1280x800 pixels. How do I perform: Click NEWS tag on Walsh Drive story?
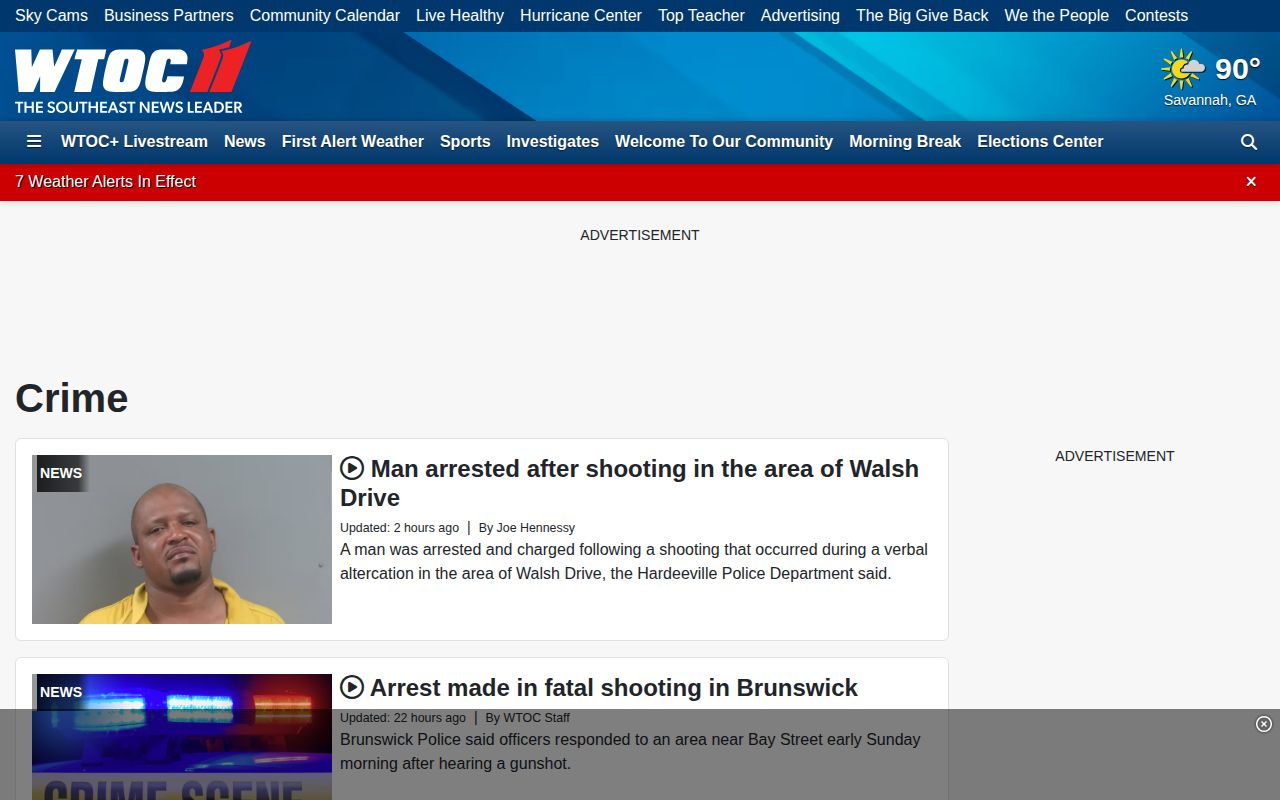click(61, 473)
